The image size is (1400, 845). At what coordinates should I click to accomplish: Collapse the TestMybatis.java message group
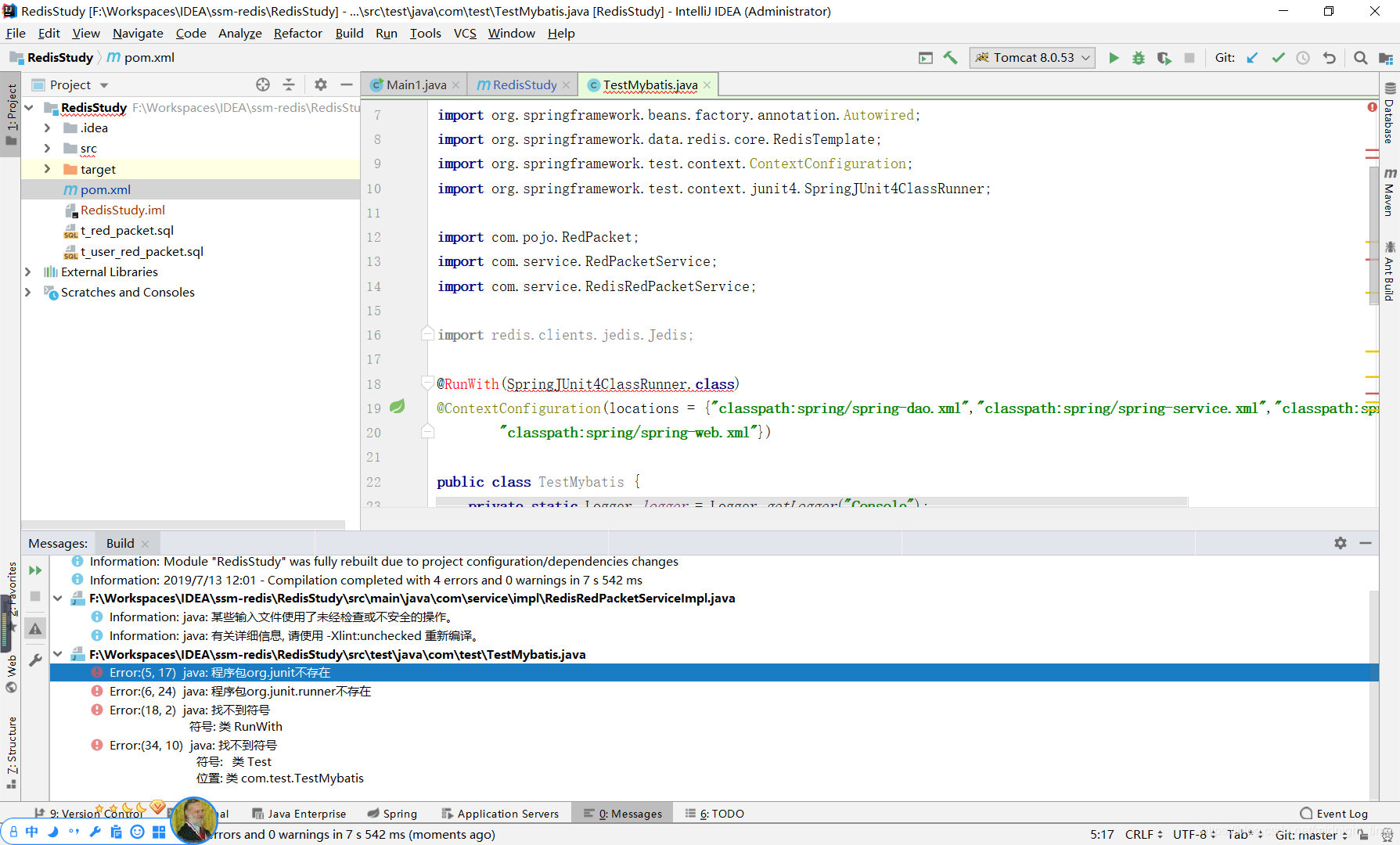pyautogui.click(x=58, y=654)
